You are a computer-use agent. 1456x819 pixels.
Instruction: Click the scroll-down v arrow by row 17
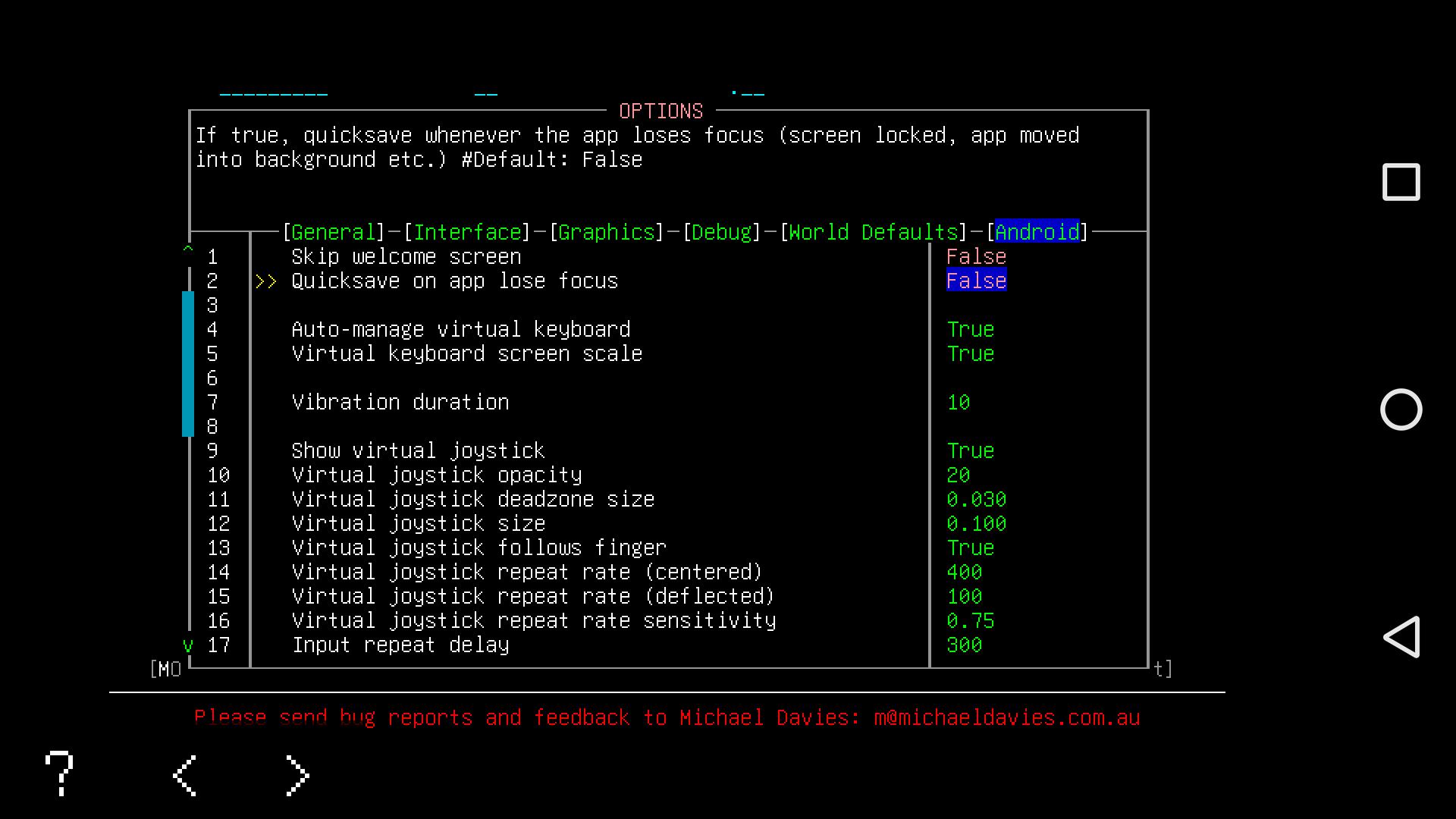point(188,645)
